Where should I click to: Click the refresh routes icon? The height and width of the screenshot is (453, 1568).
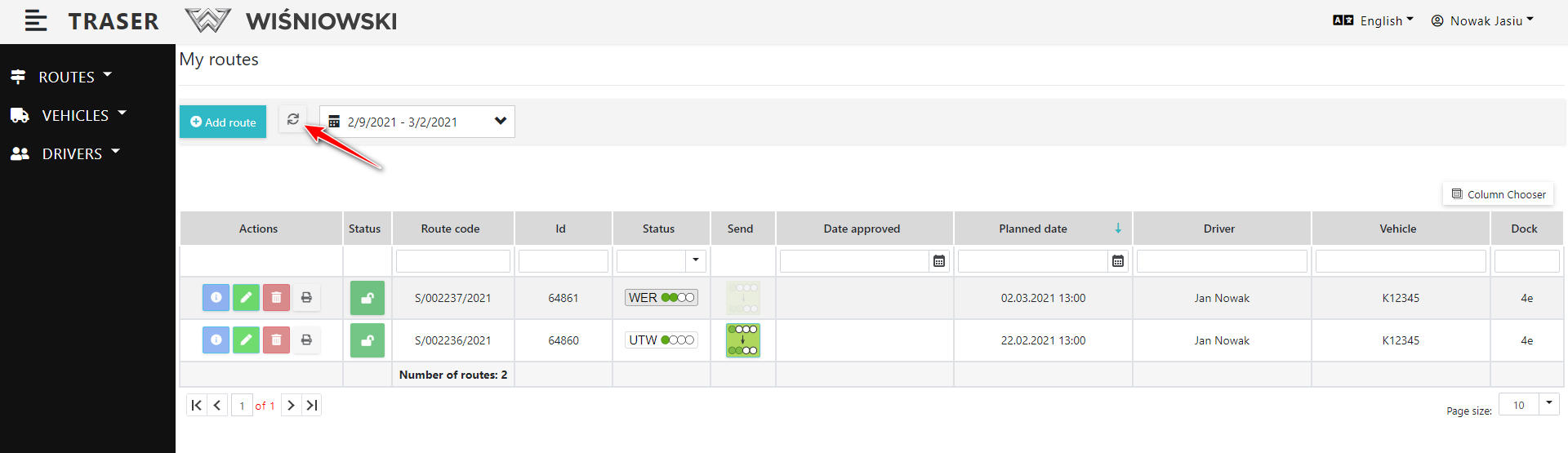coord(293,119)
